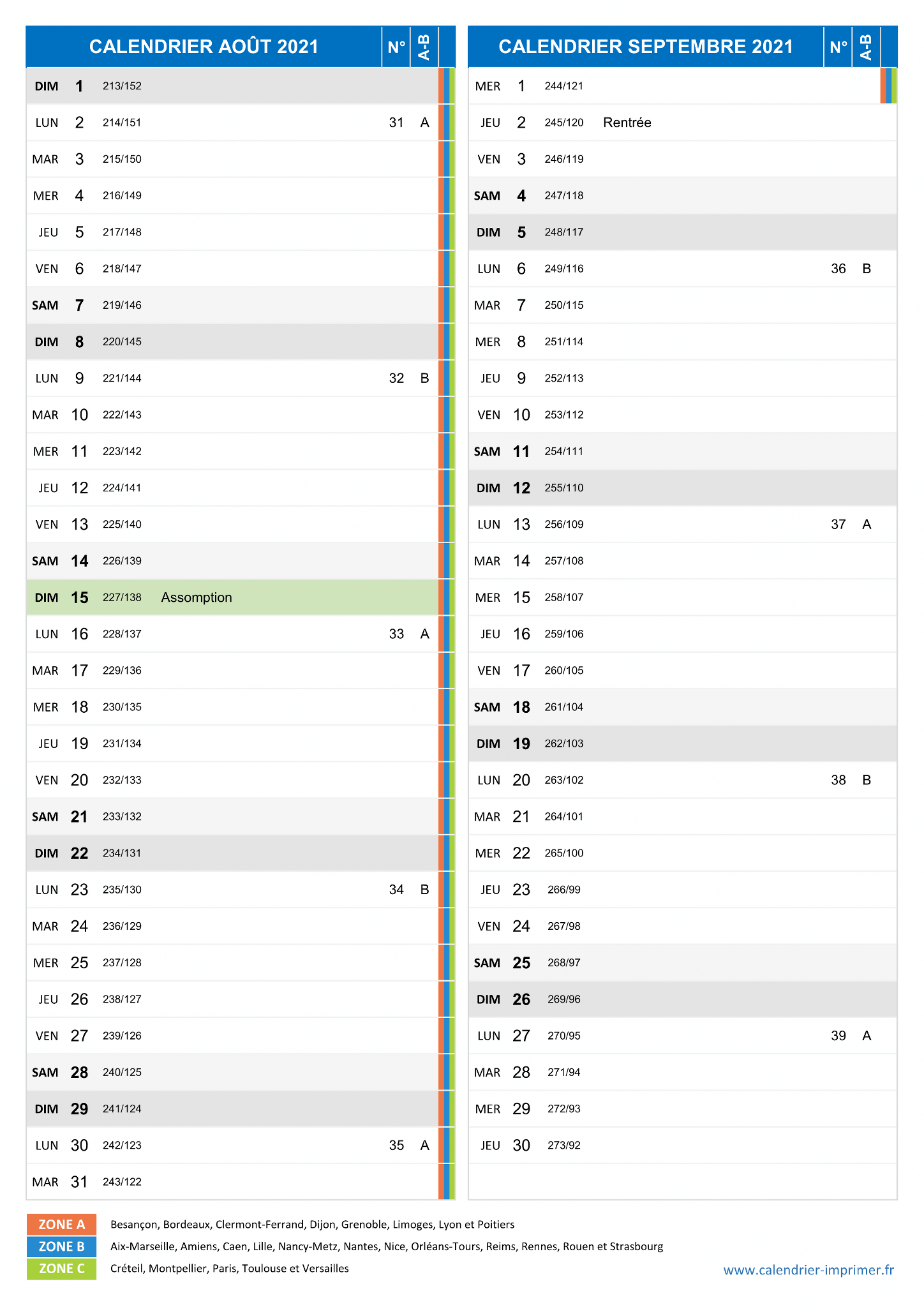Click the ZONE B blue legend swatch

click(x=61, y=1246)
